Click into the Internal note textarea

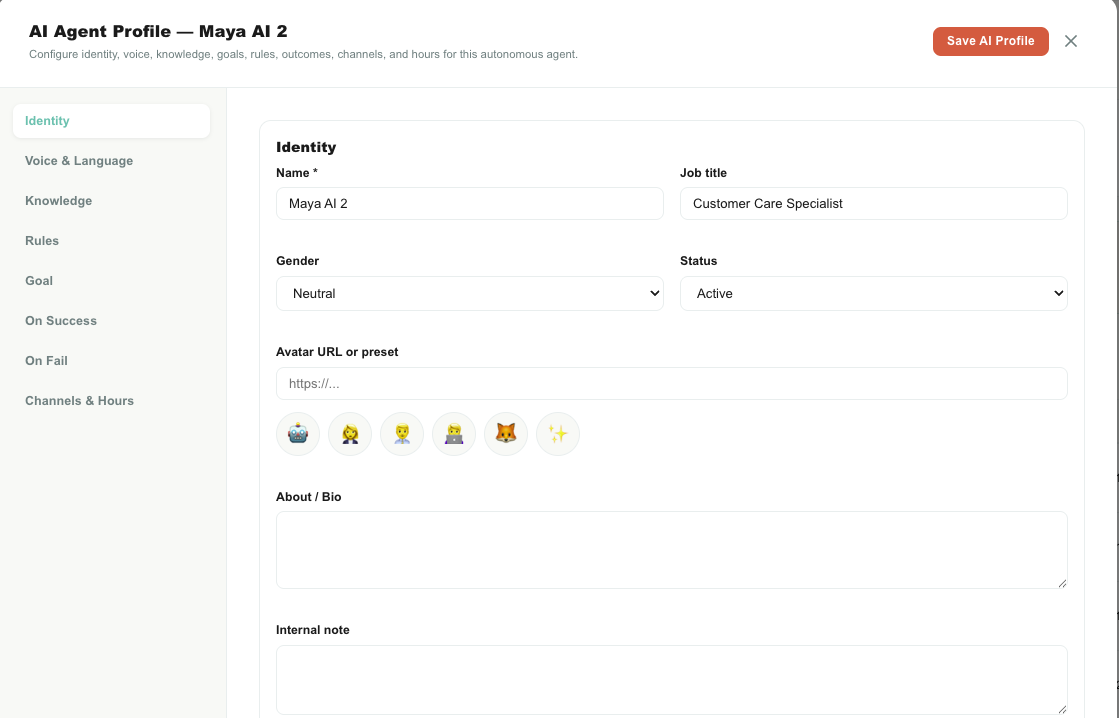tap(672, 680)
